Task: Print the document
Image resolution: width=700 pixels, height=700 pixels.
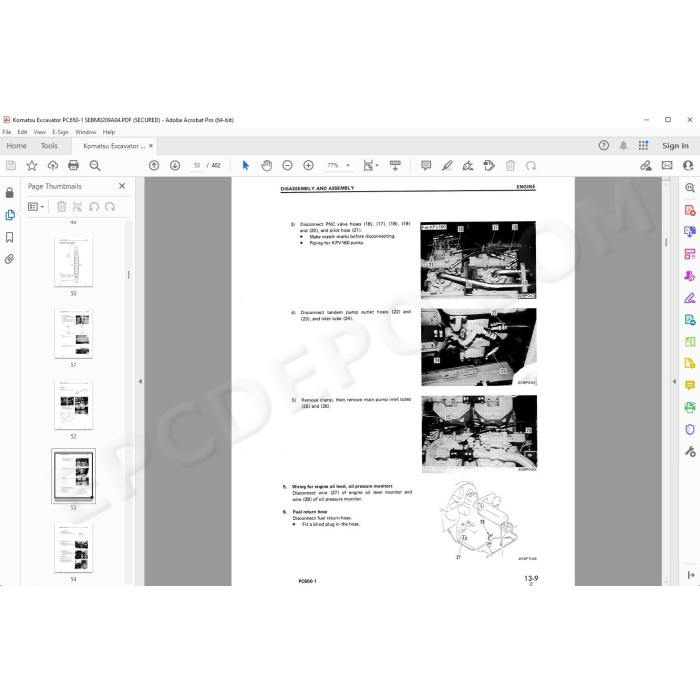Action: coord(73,166)
